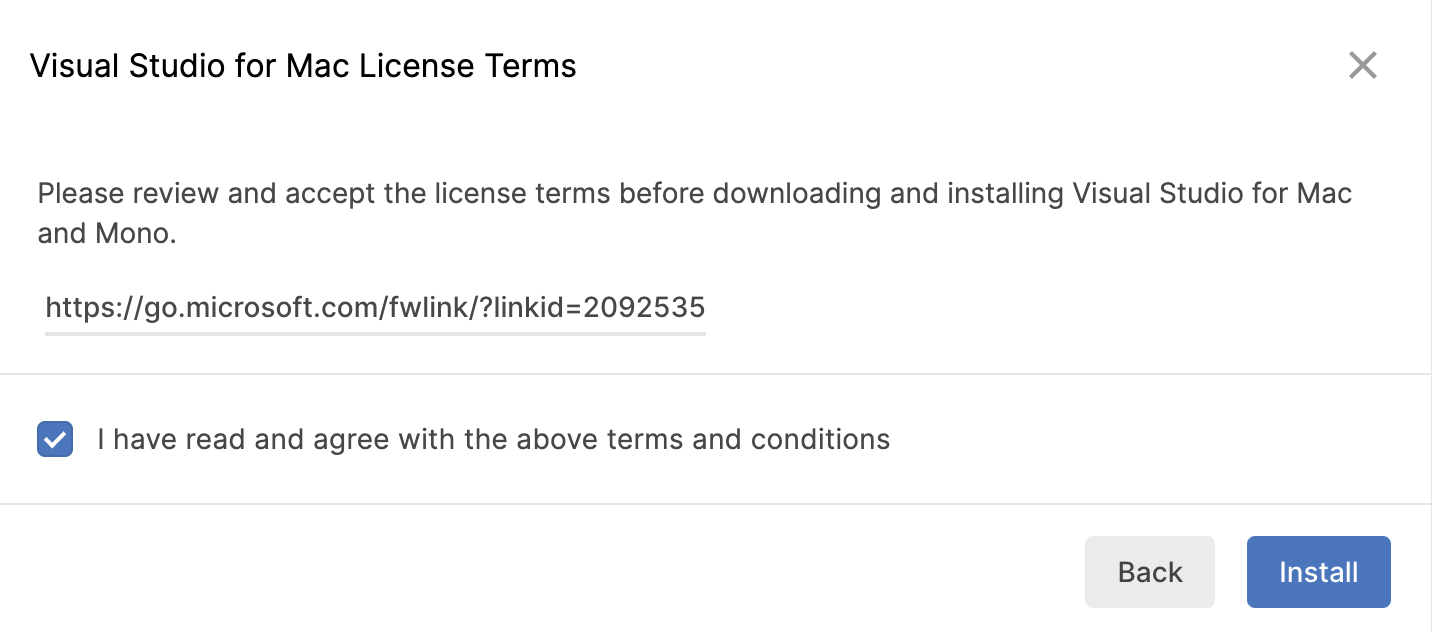Open the go.microsoft.com license terms link
Screen dimensions: 1432x632
[x=375, y=307]
